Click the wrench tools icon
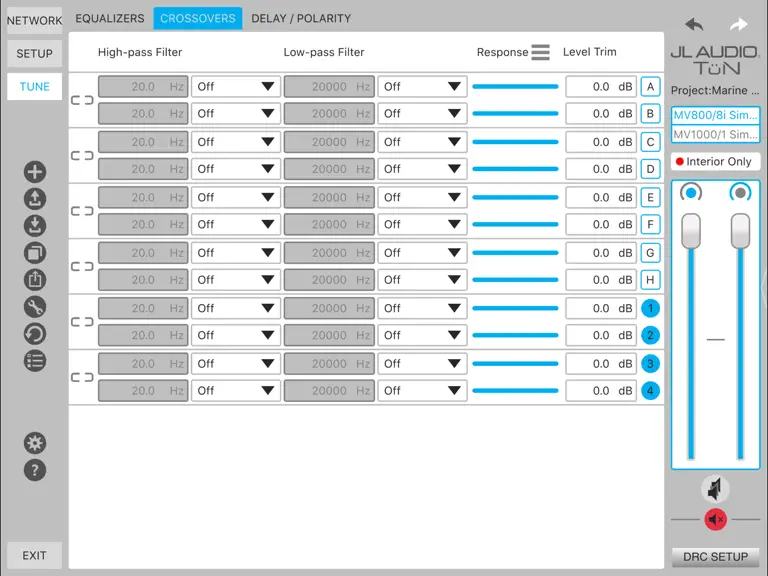 (x=35, y=307)
